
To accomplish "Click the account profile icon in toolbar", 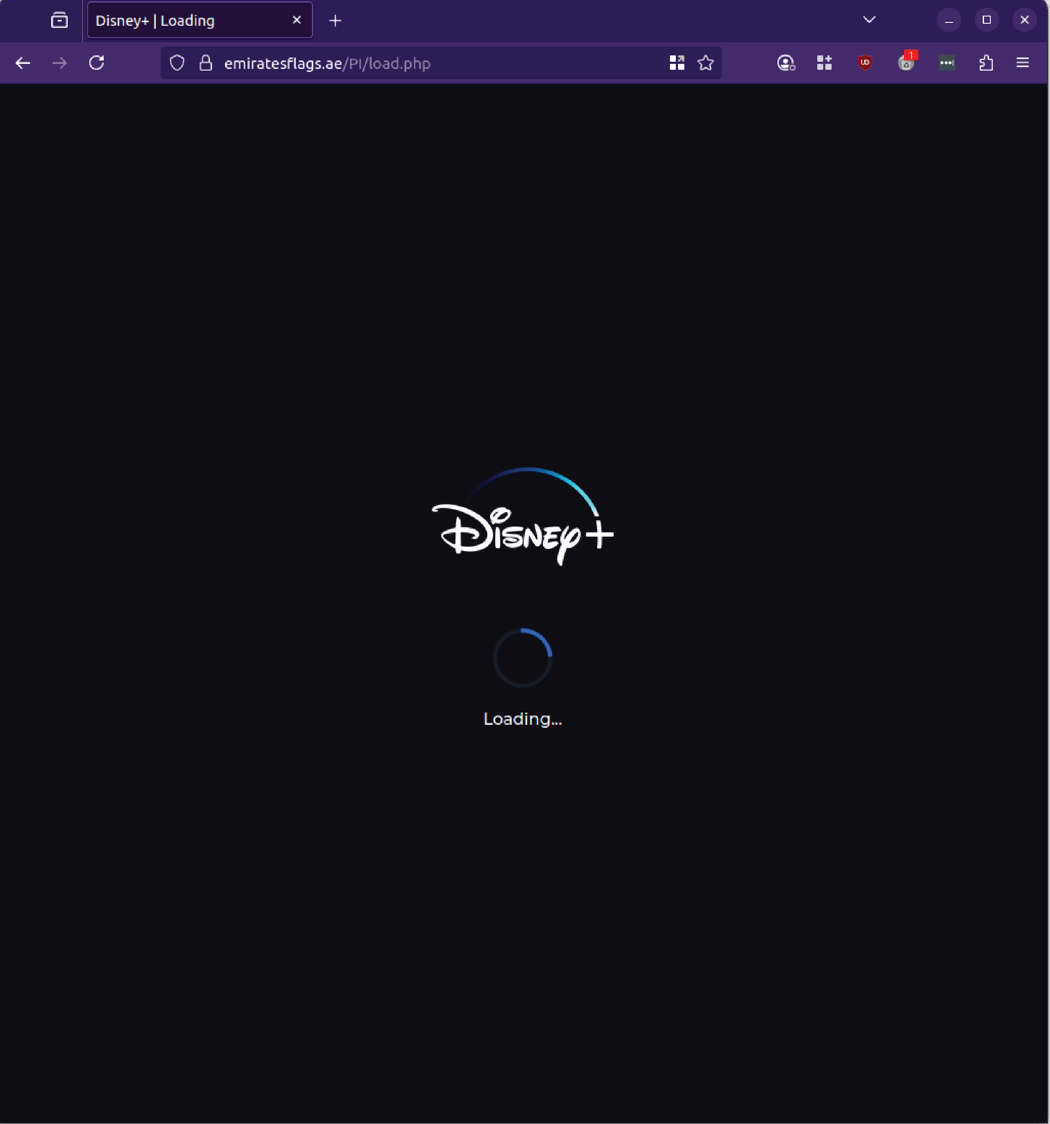I will [x=786, y=62].
